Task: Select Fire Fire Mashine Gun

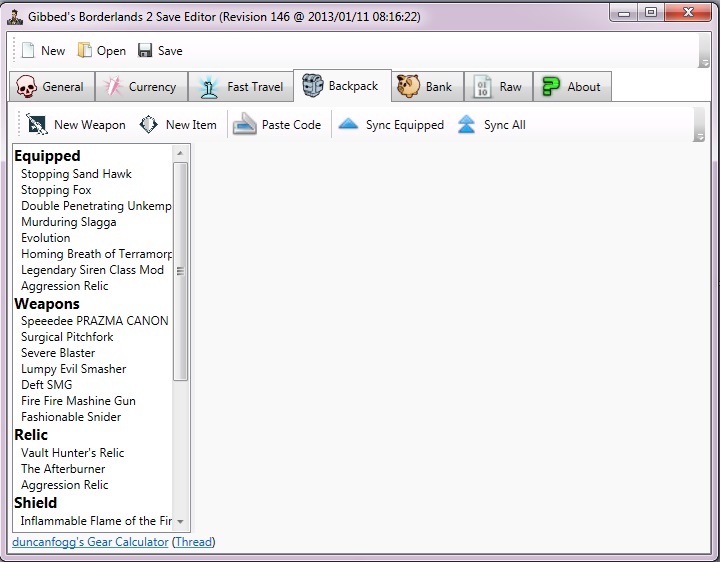Action: pos(78,401)
